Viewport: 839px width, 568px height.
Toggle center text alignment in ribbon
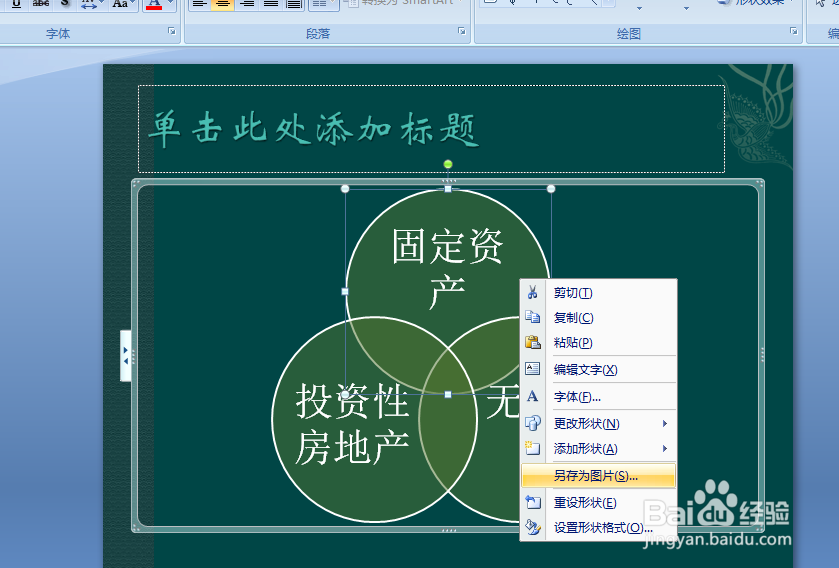tap(223, 4)
